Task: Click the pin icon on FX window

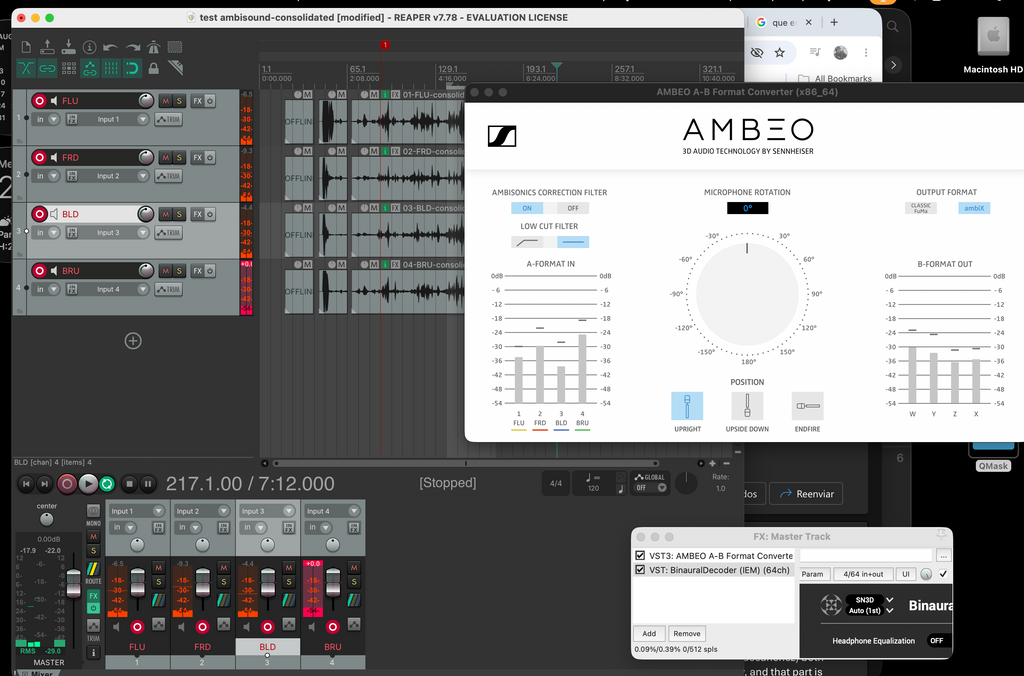Action: pyautogui.click(x=941, y=535)
